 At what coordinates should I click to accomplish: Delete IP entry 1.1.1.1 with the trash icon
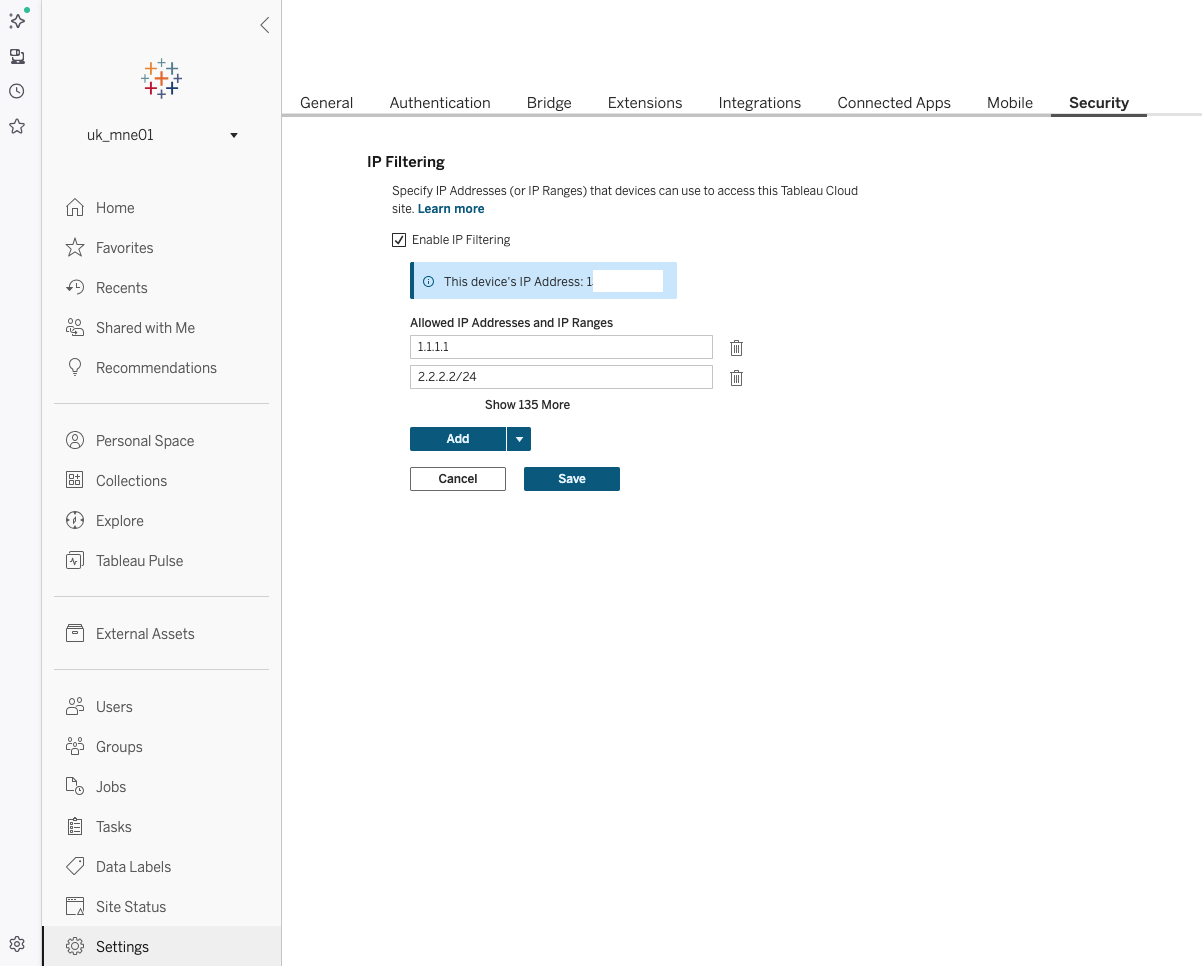tap(736, 347)
